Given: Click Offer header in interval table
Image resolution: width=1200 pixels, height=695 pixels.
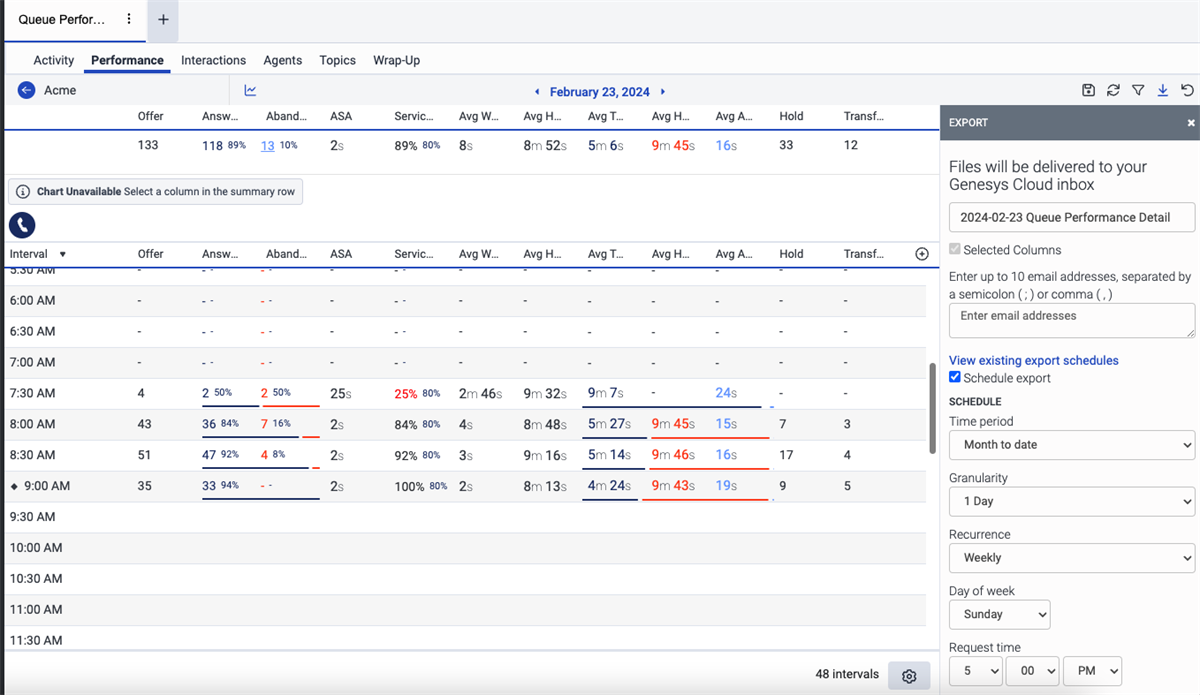Looking at the screenshot, I should (151, 254).
